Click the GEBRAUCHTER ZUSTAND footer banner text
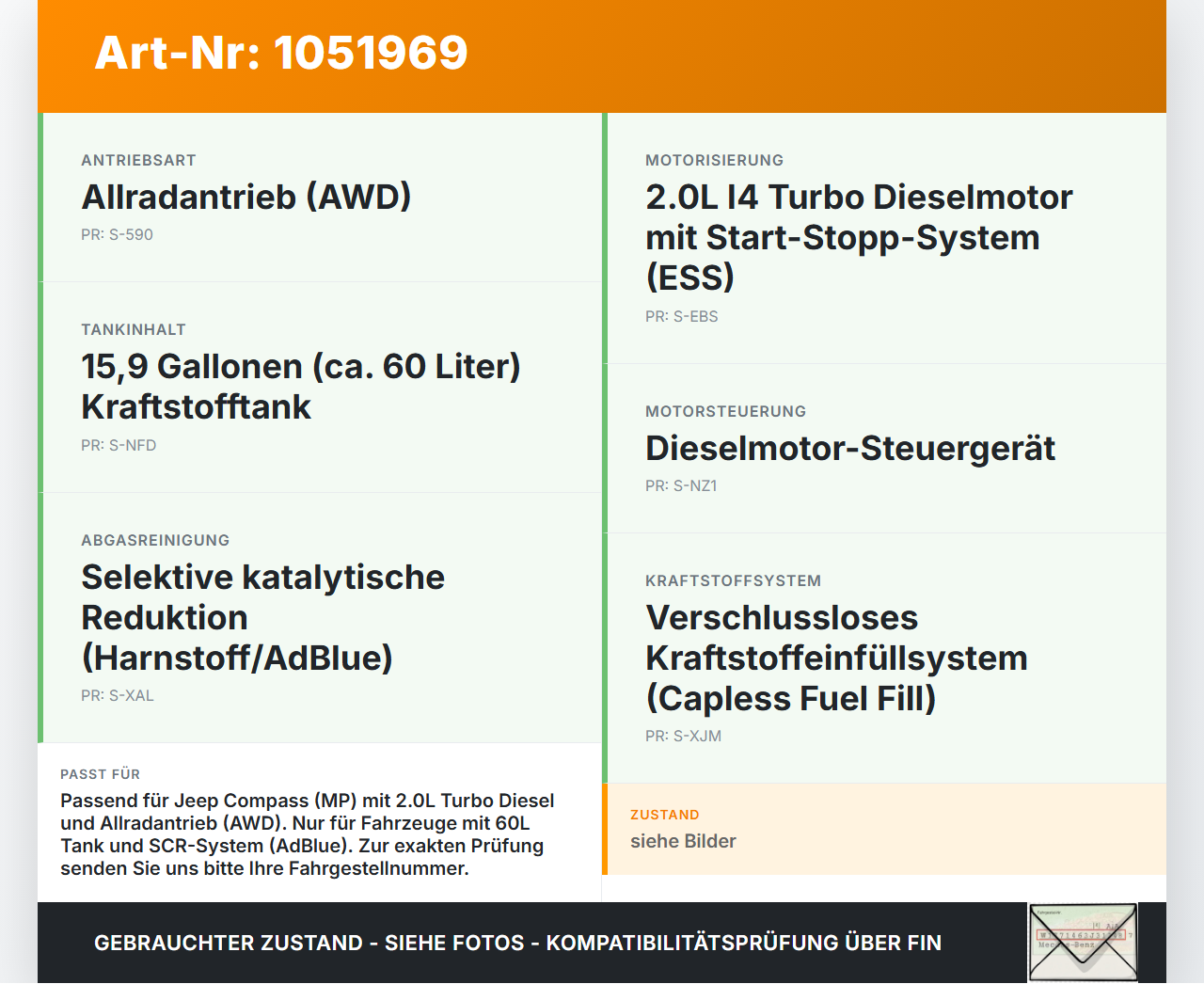The height and width of the screenshot is (984, 1204). tap(517, 943)
